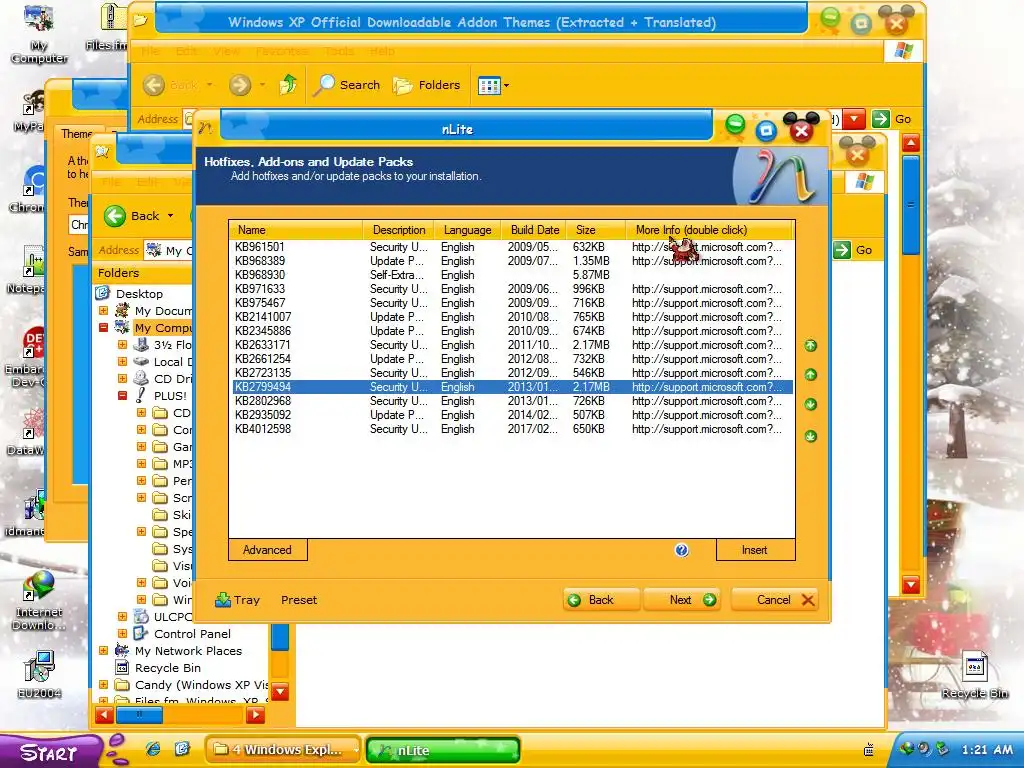Expand the Control Panel tree node
The width and height of the screenshot is (1024, 768).
coord(122,633)
